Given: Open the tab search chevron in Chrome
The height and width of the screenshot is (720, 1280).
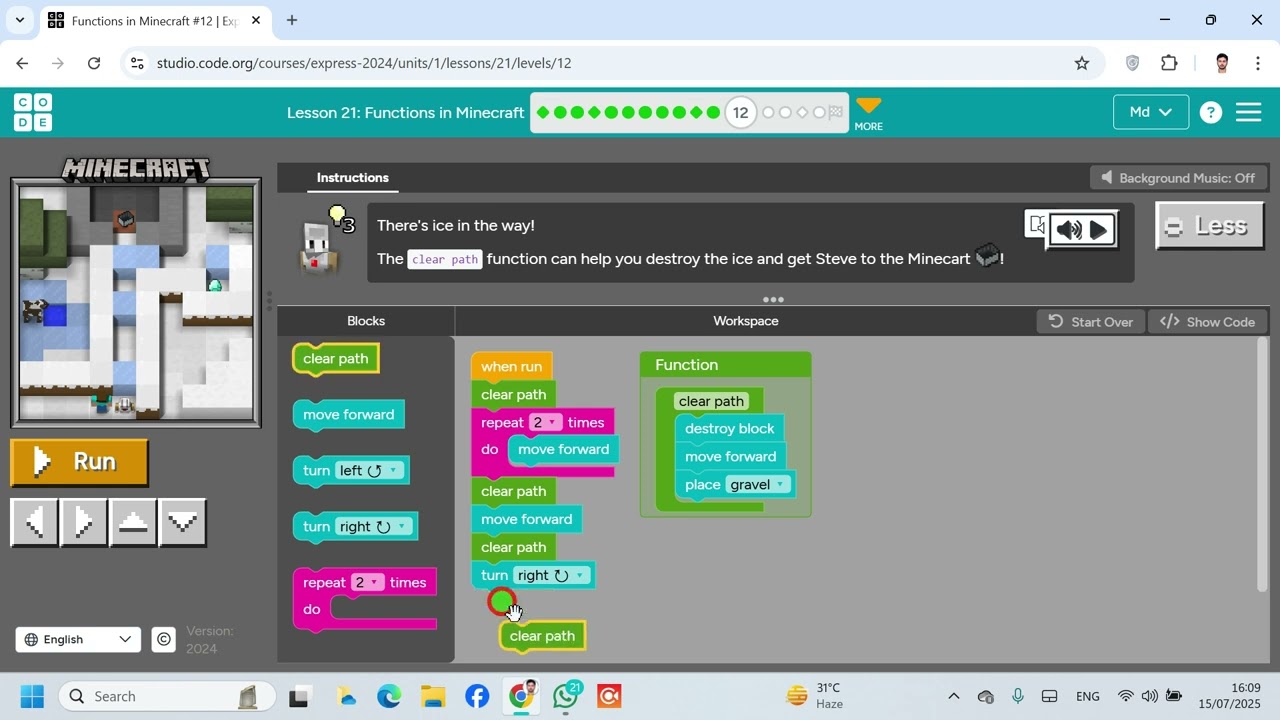Looking at the screenshot, I should tap(19, 20).
